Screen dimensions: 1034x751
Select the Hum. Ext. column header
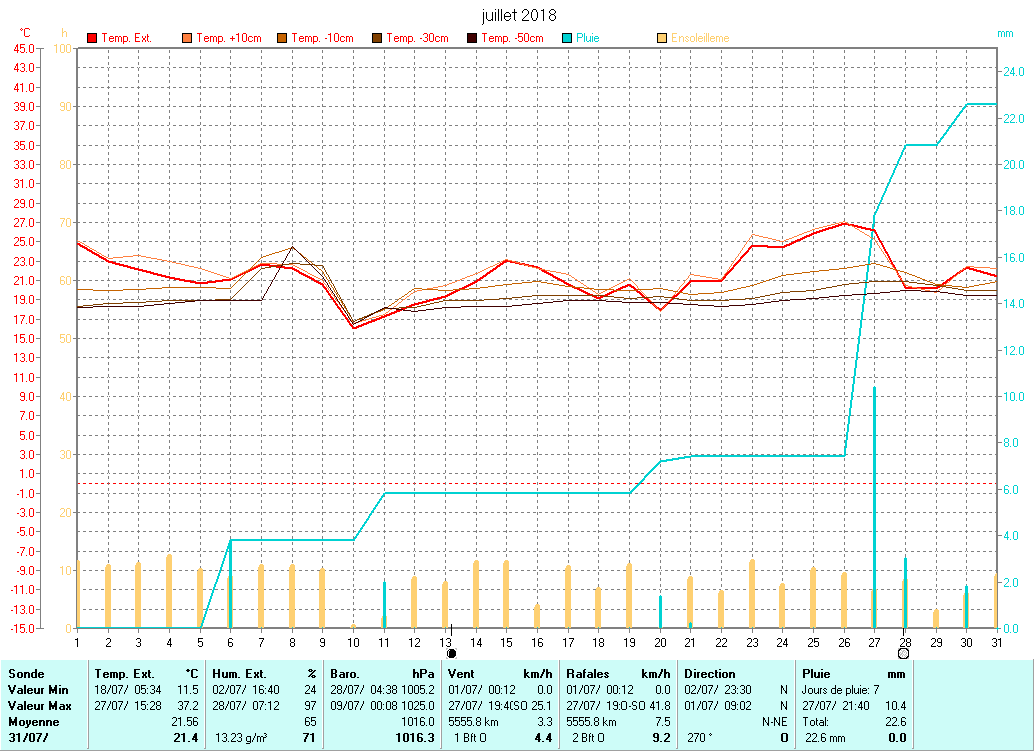(x=264, y=674)
